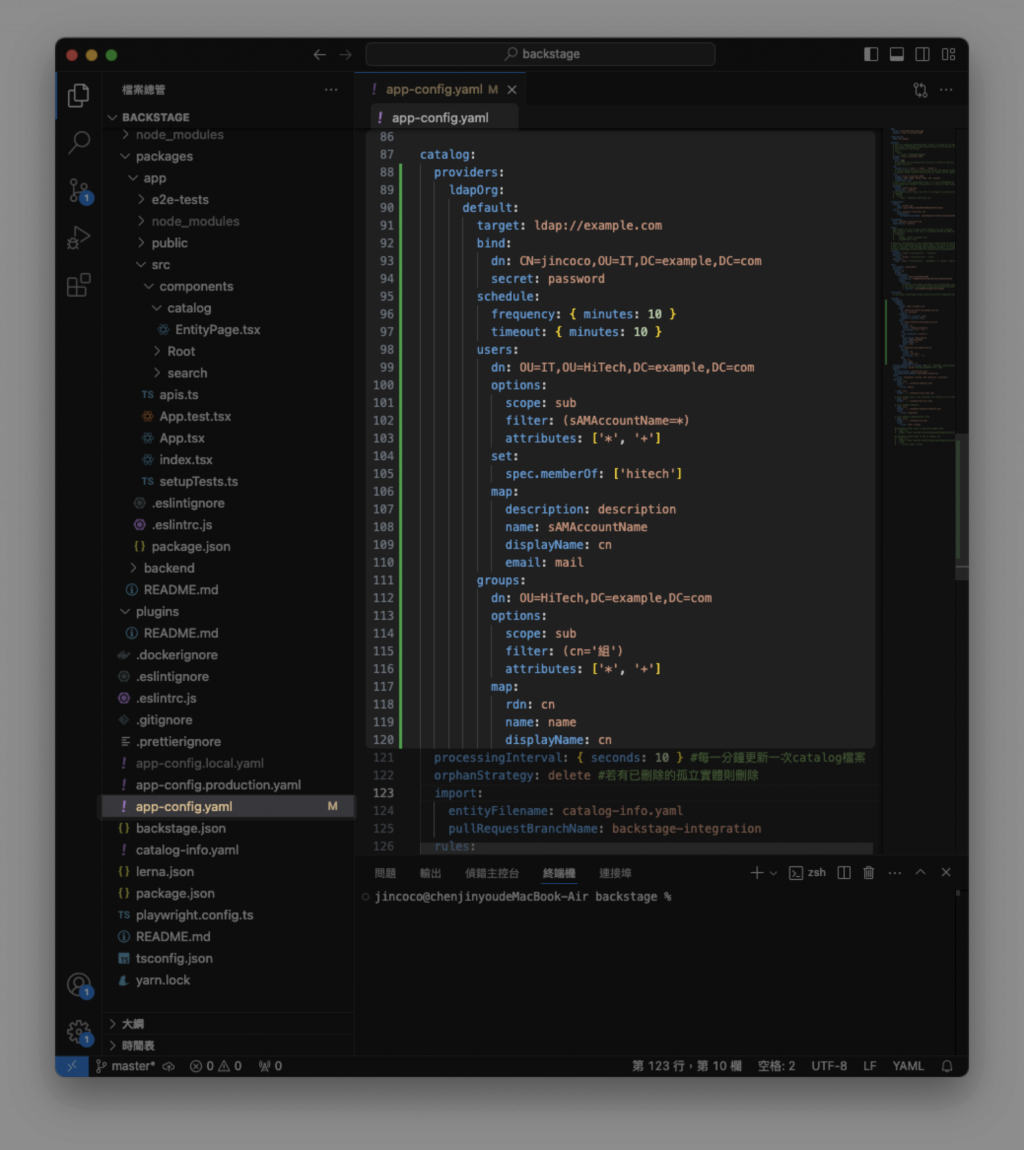Maximize the panel with up chevron
Screen dimensions: 1024x1150
click(921, 873)
